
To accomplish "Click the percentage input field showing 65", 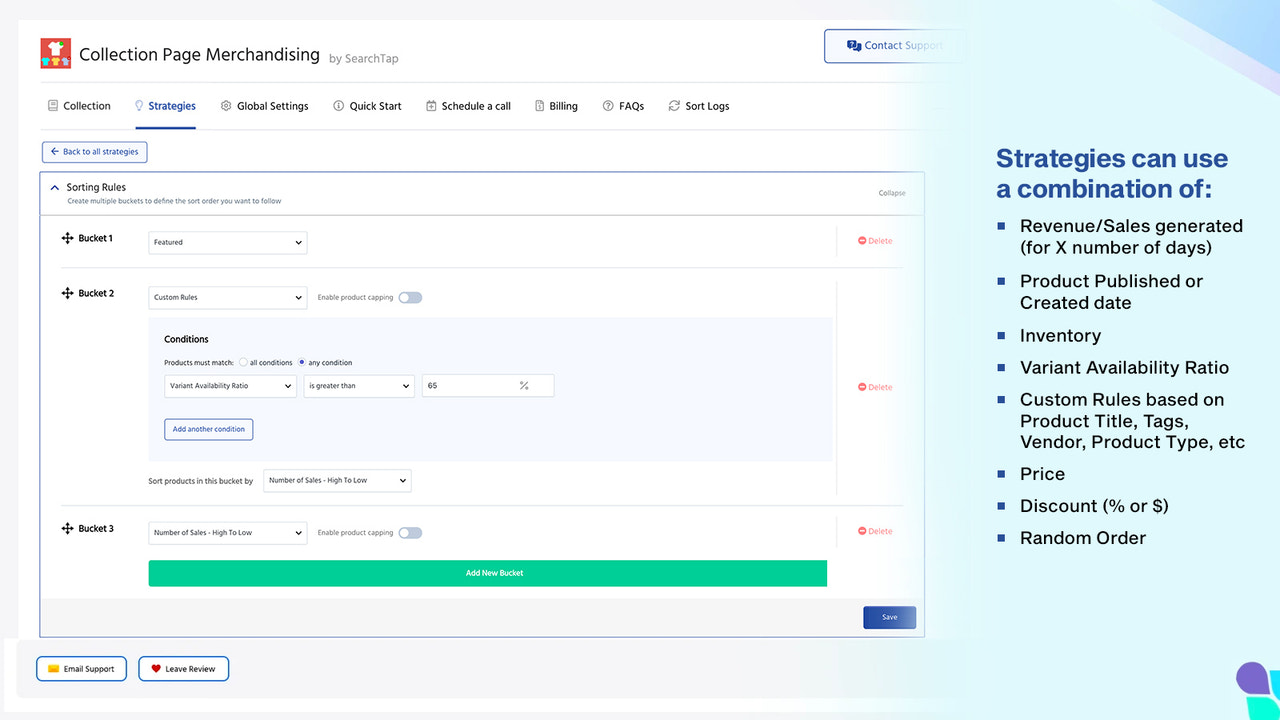I will point(487,385).
